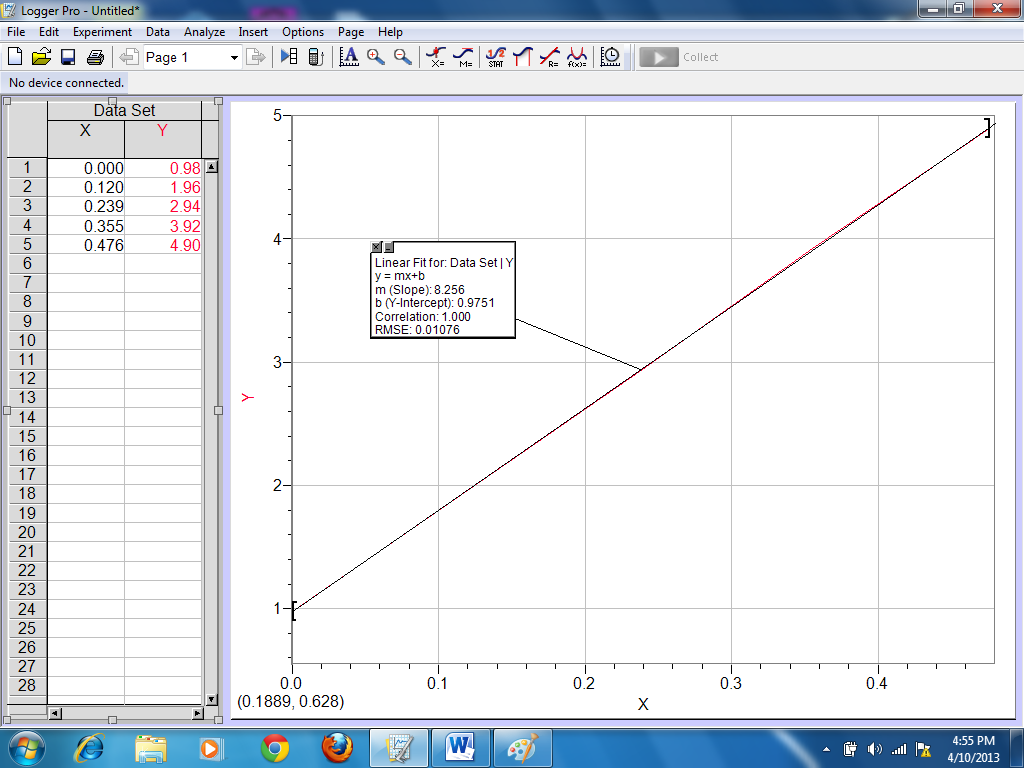Create a new file with the New icon
This screenshot has height=768, width=1024.
click(14, 57)
